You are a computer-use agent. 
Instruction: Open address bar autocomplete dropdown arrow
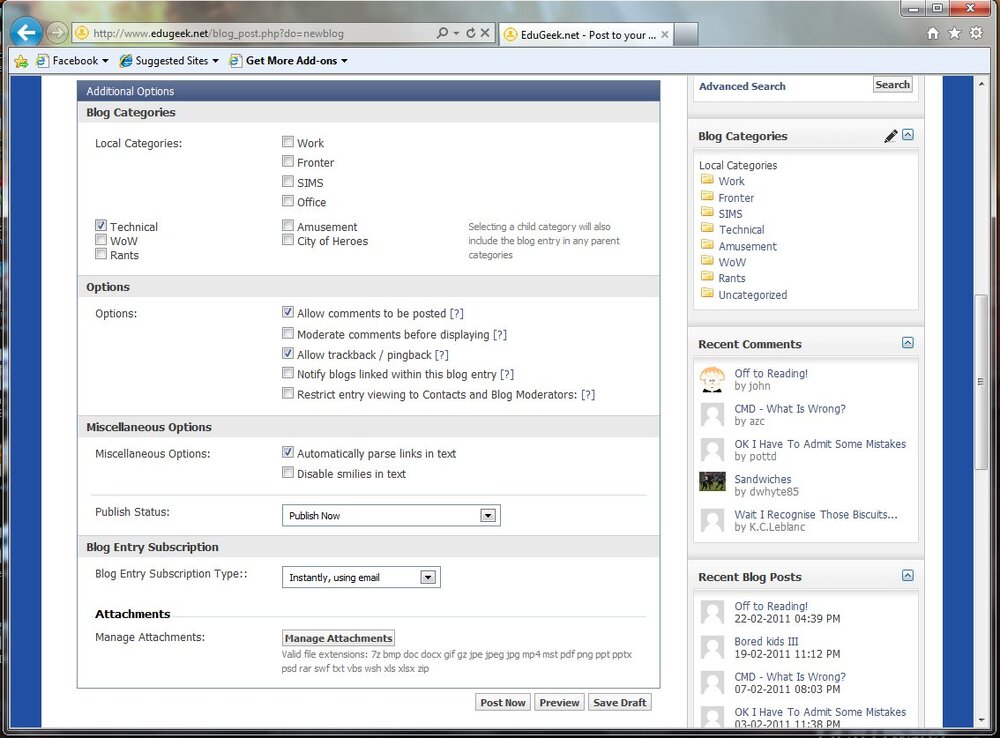pyautogui.click(x=457, y=33)
